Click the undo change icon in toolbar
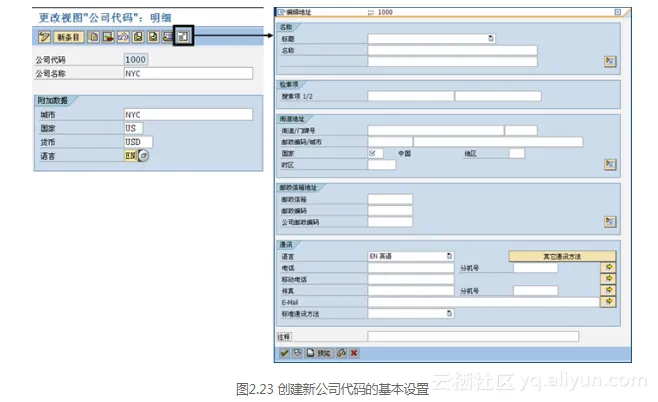658x402 pixels. (123, 37)
